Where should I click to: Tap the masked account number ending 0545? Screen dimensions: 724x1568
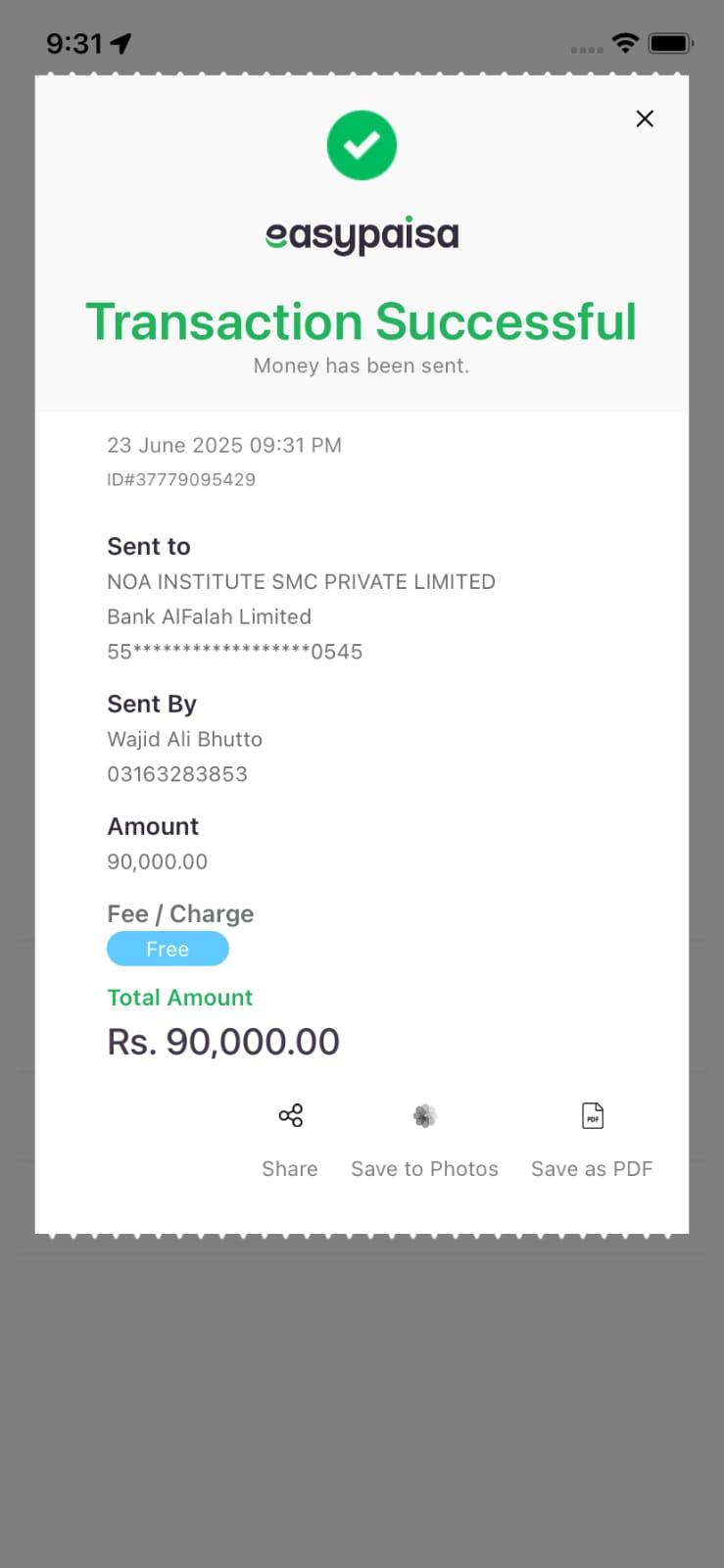click(x=235, y=652)
